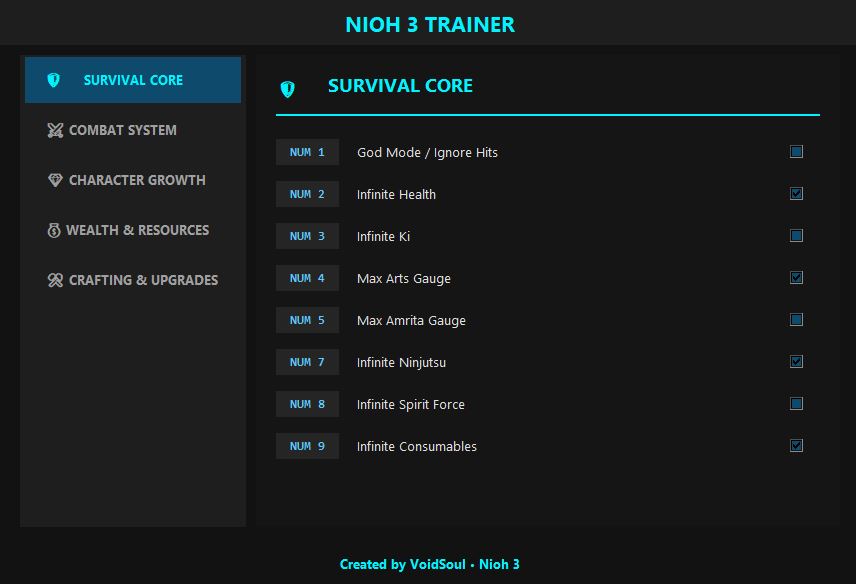Uncheck the Max Arts Gauge checkbox
Viewport: 856px width, 584px height.
[796, 278]
